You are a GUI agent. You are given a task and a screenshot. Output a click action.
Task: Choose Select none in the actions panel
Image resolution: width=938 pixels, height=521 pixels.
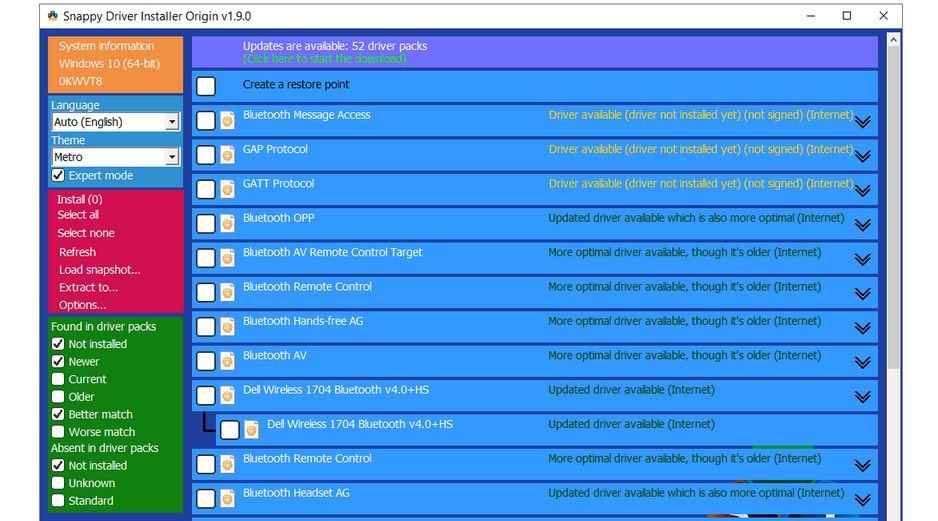[86, 233]
